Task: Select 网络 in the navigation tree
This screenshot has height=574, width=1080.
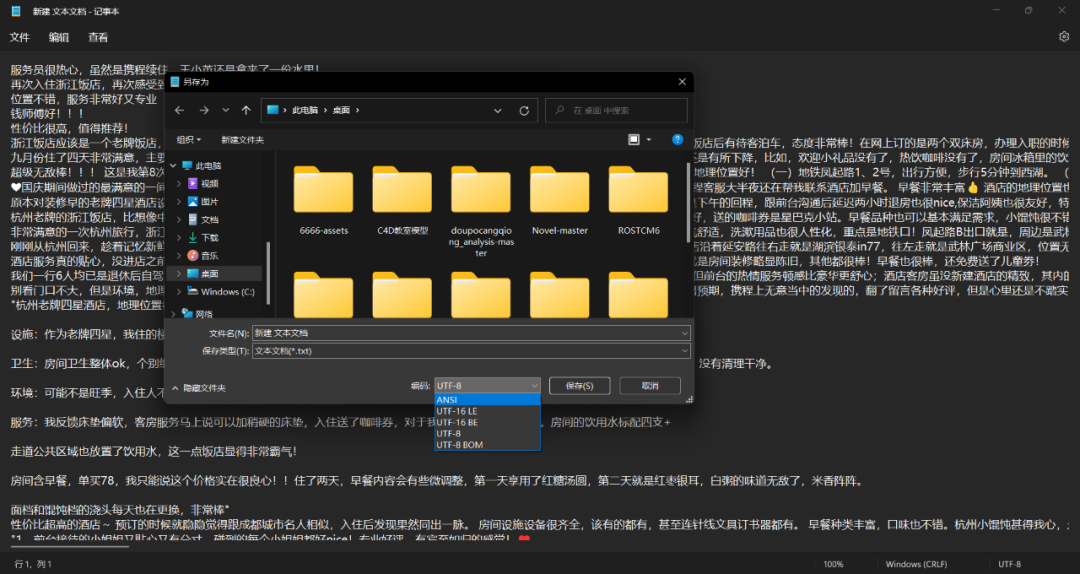Action: click(x=204, y=314)
